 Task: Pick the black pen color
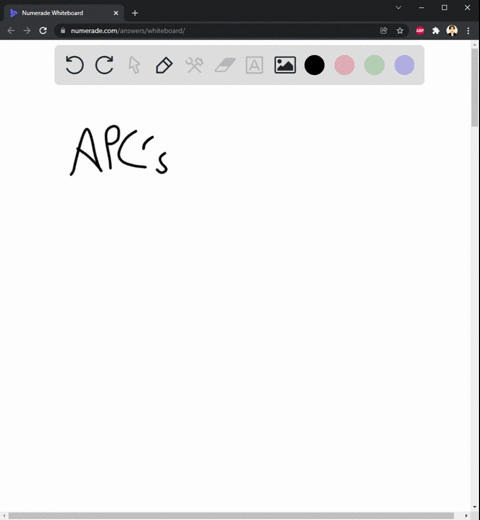314,65
